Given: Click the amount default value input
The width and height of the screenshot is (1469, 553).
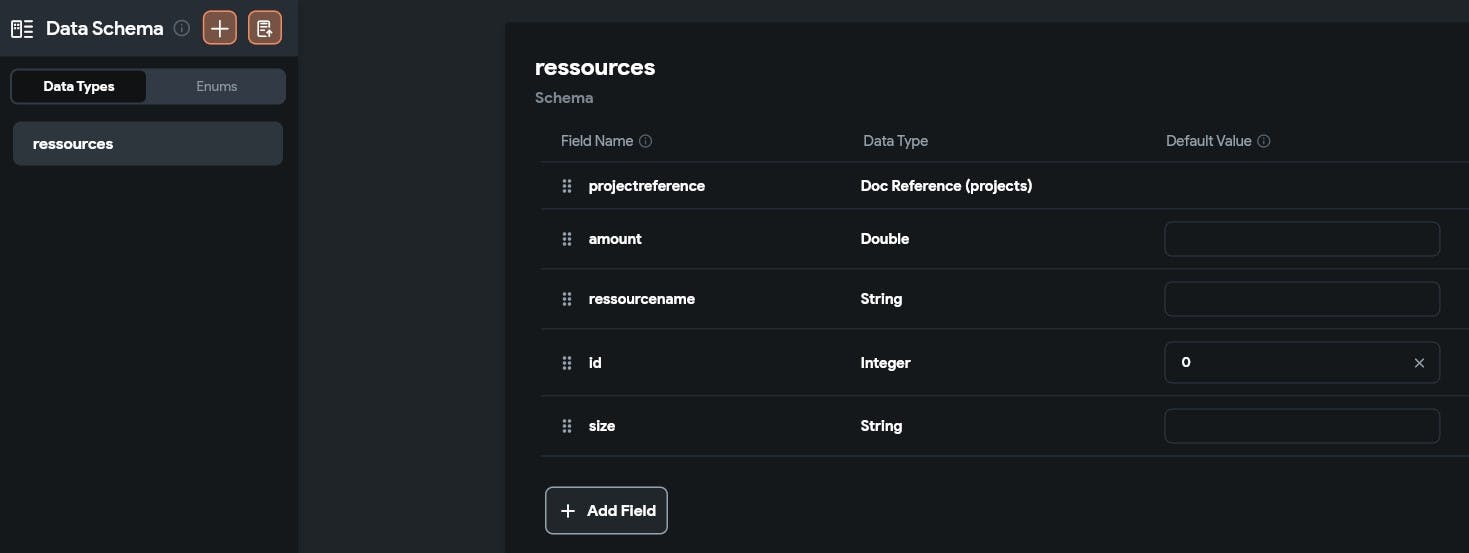Looking at the screenshot, I should (1300, 239).
